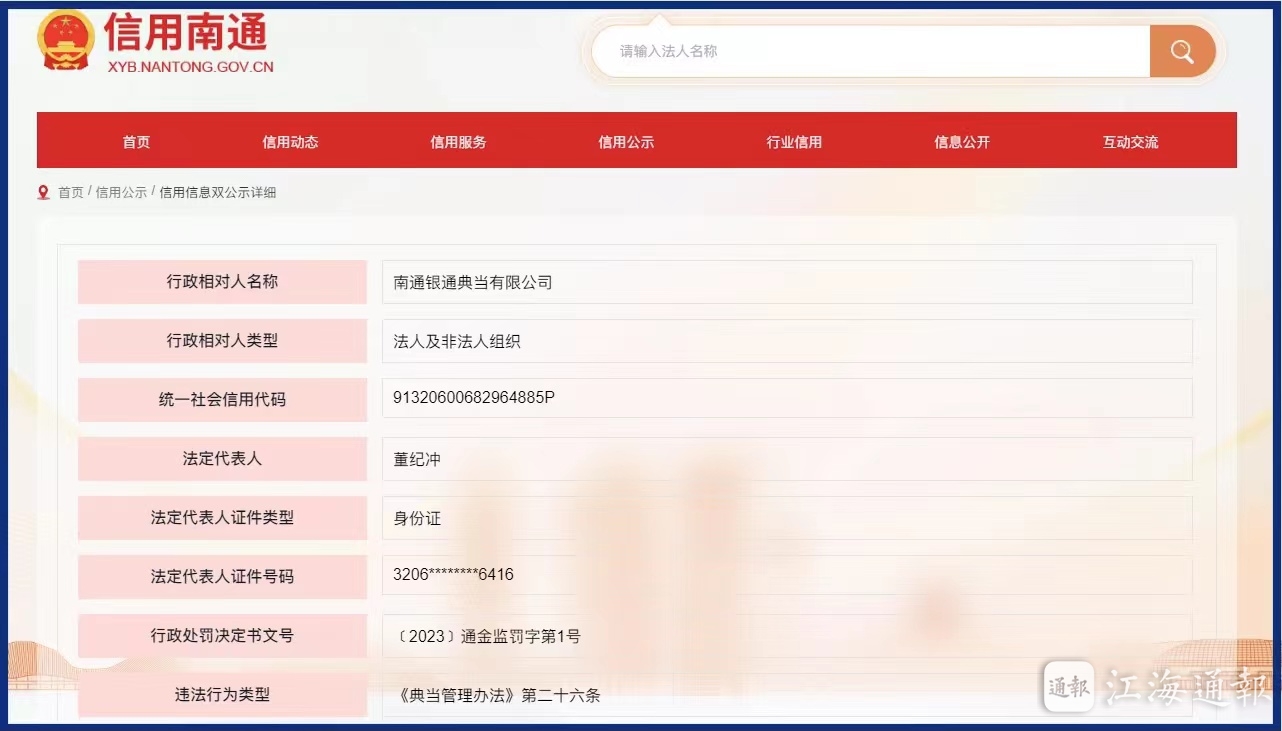Open the 信息公开 navigation tab
This screenshot has height=731, width=1282.
point(962,142)
